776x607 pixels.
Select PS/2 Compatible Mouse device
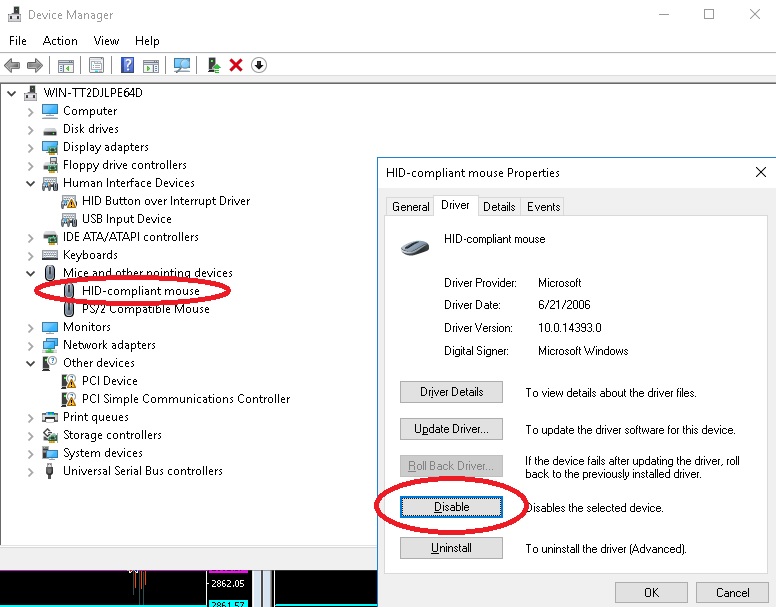(x=145, y=309)
